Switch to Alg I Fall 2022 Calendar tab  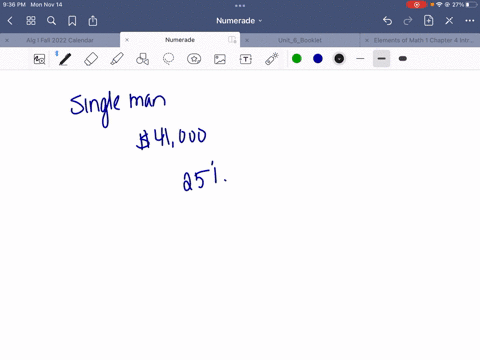(x=60, y=40)
